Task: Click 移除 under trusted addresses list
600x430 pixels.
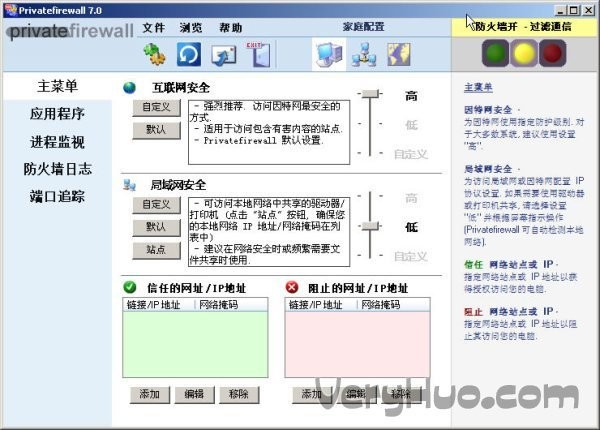Action: click(239, 394)
